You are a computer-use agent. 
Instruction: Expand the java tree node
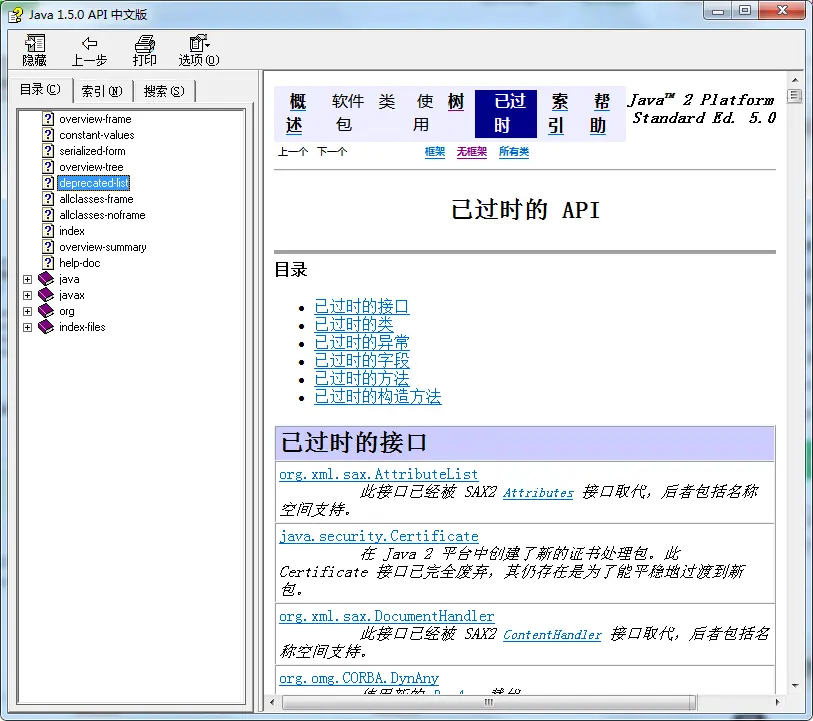[x=28, y=279]
